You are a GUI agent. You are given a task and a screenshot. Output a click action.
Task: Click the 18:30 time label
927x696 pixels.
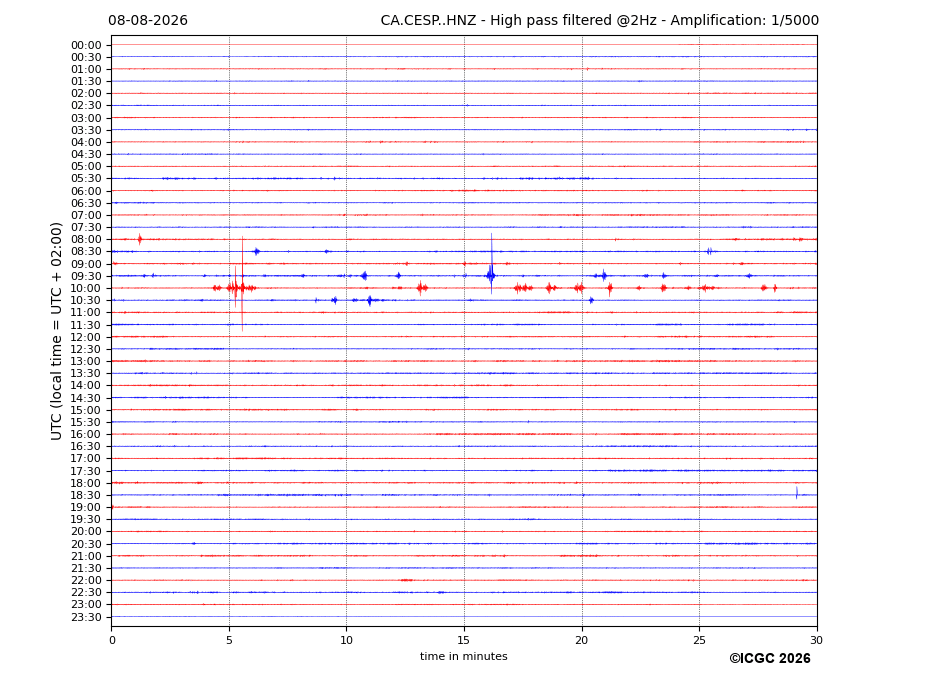[x=86, y=496]
